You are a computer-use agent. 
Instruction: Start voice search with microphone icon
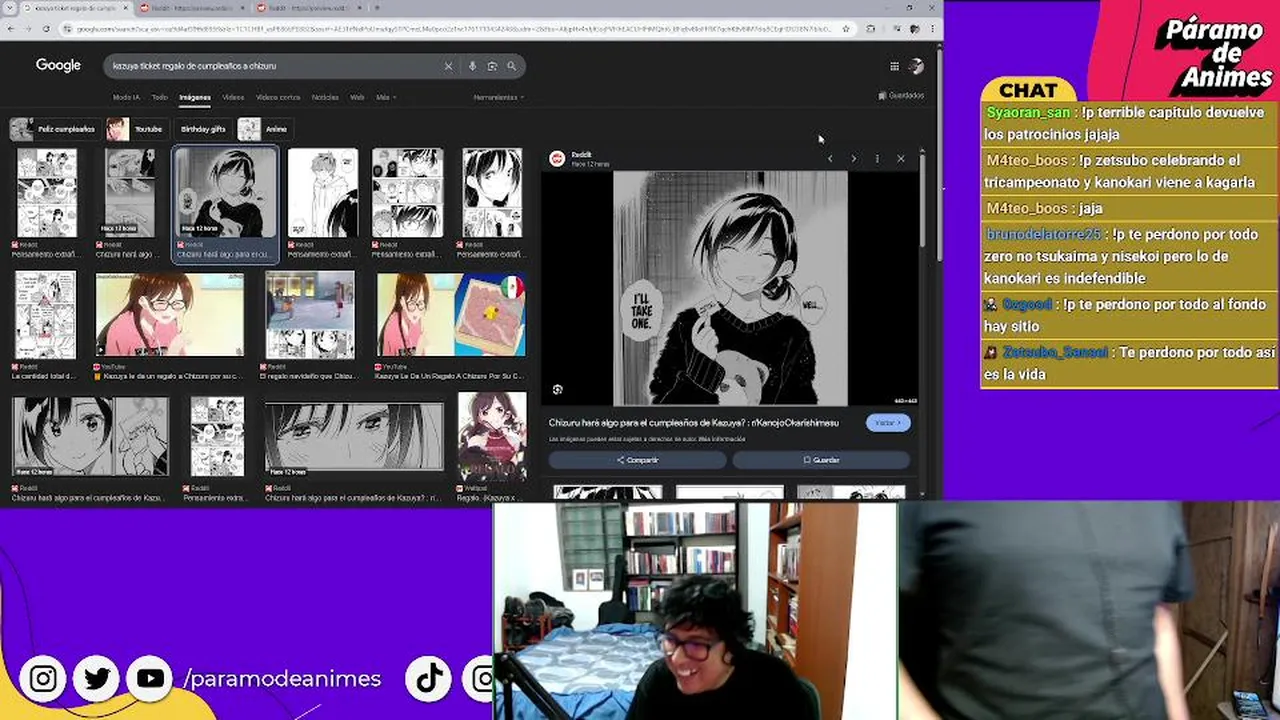(x=472, y=66)
